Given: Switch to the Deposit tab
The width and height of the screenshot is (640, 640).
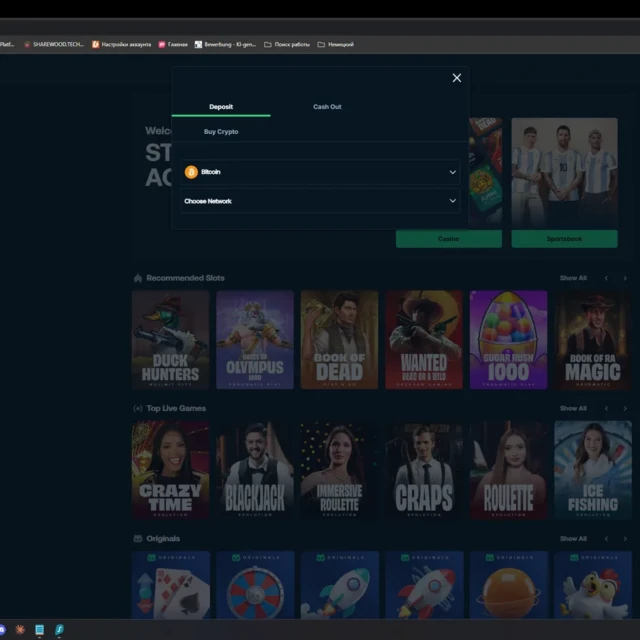Looking at the screenshot, I should 221,107.
